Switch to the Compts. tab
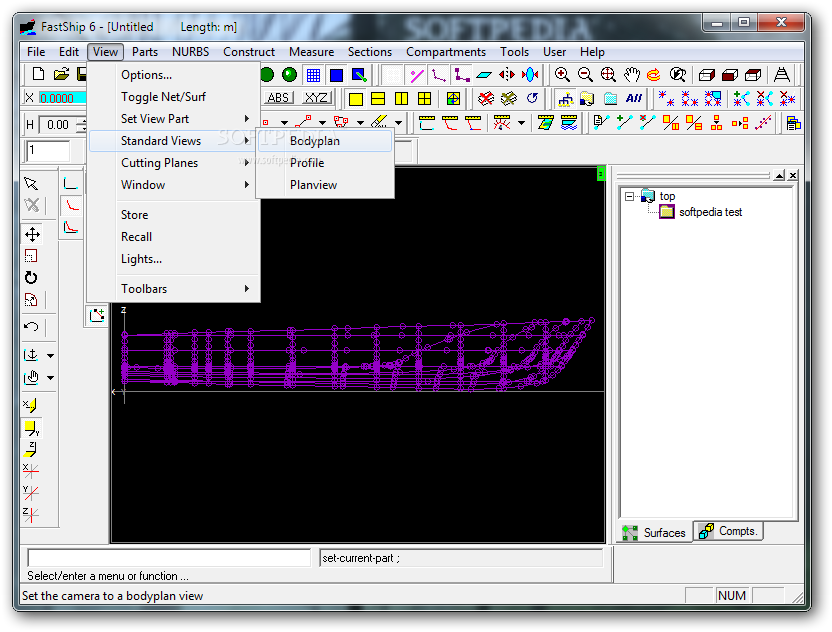Screen dimensions: 832x632 click(x=729, y=531)
